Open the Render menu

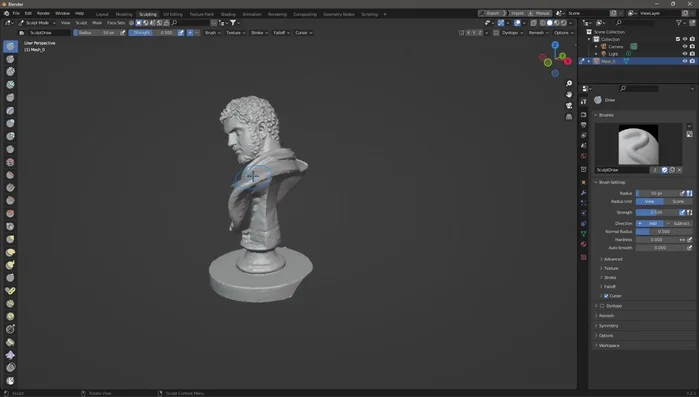[43, 13]
